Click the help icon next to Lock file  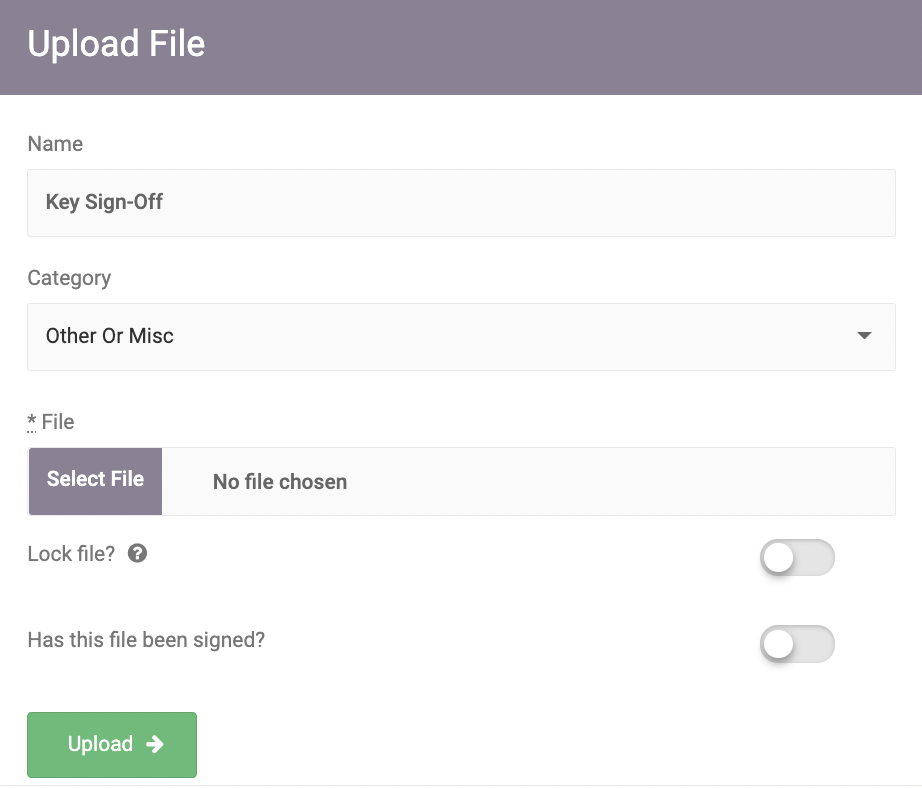138,553
